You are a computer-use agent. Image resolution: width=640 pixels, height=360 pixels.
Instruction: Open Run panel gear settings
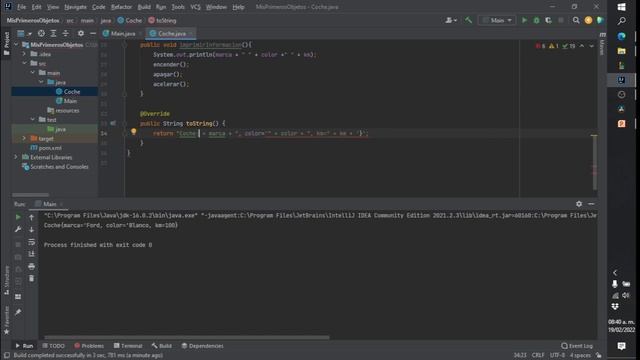click(579, 204)
